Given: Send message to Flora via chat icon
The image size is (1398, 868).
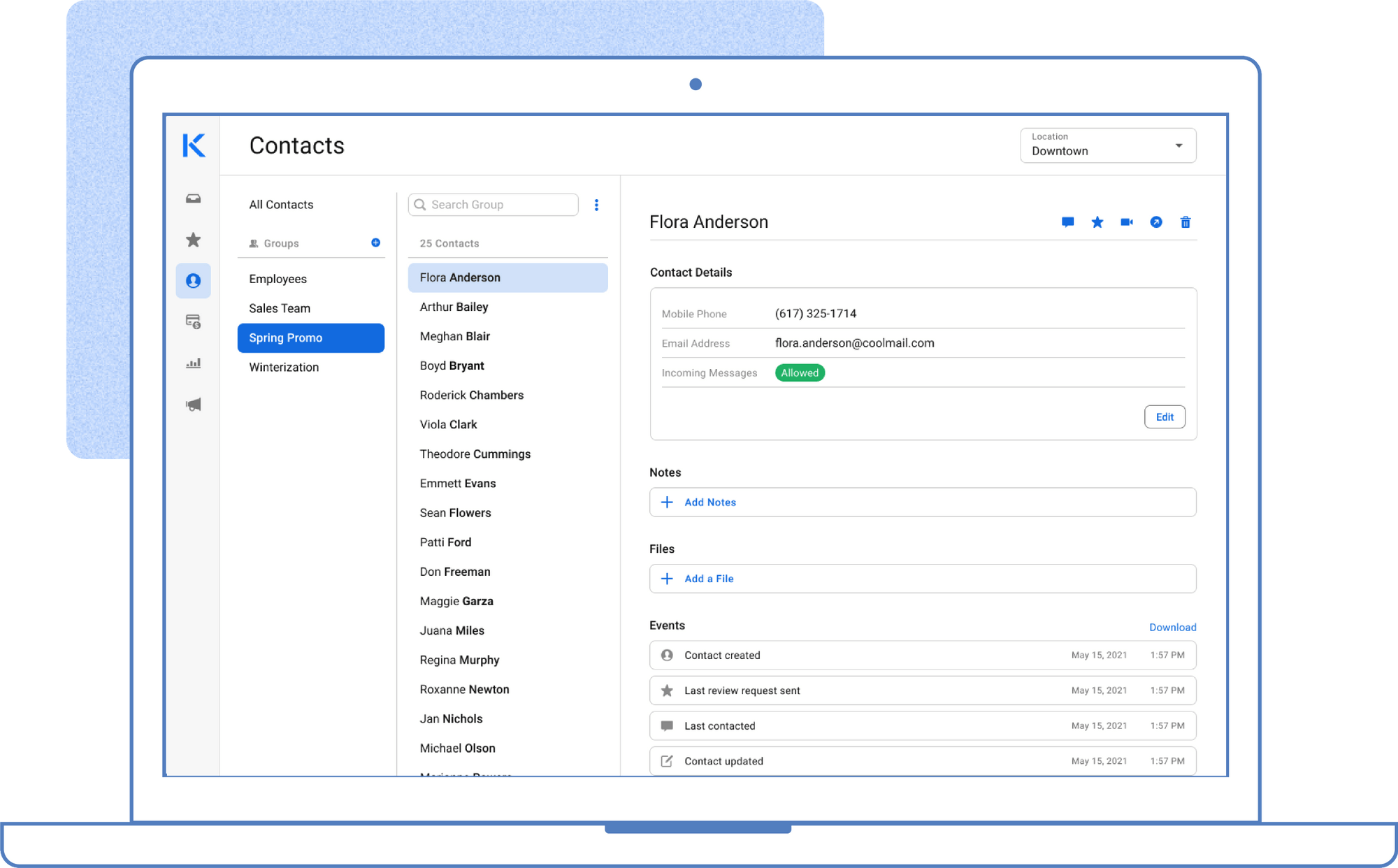Looking at the screenshot, I should click(x=1067, y=222).
